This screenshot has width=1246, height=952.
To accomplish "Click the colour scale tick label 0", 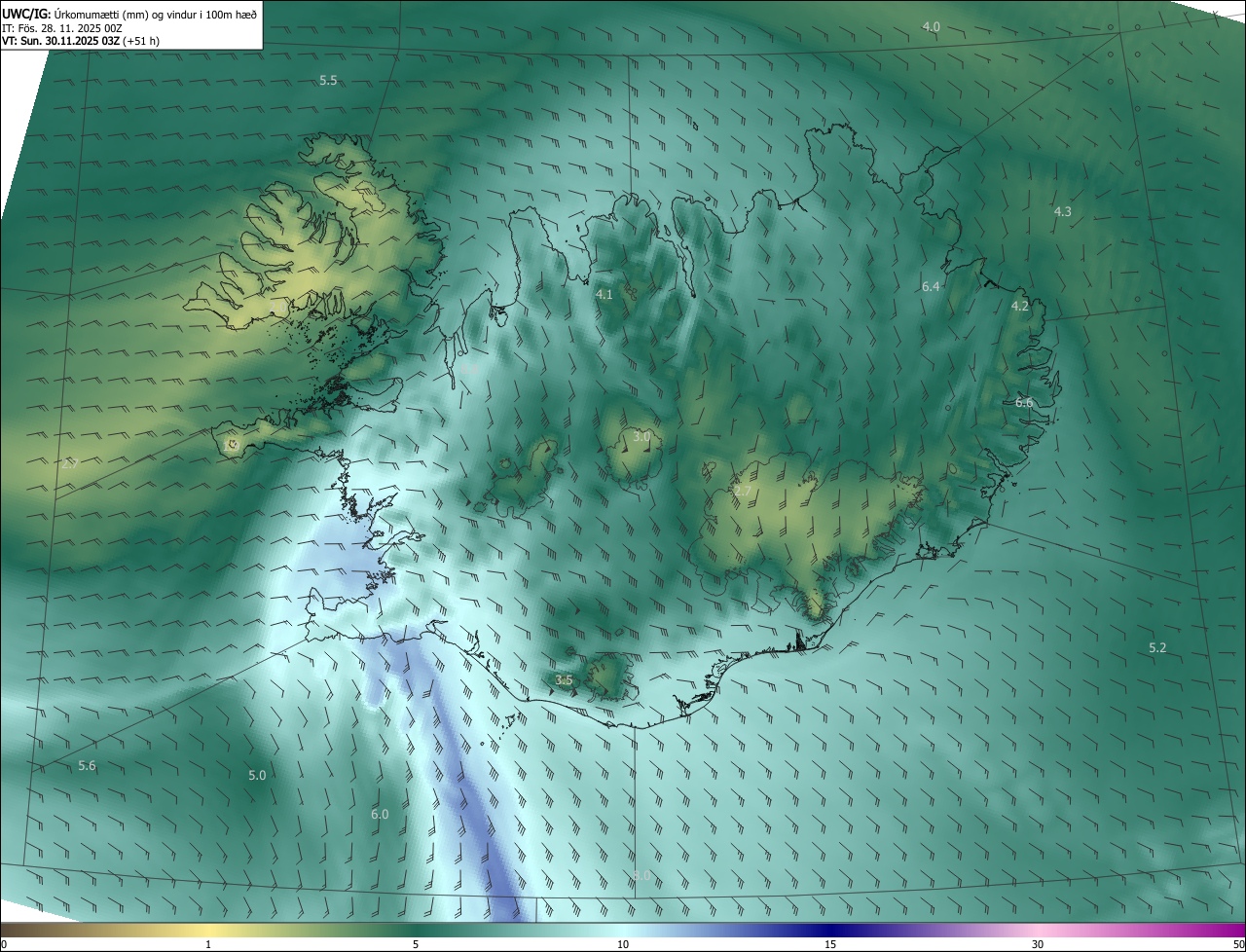I will [x=4, y=944].
